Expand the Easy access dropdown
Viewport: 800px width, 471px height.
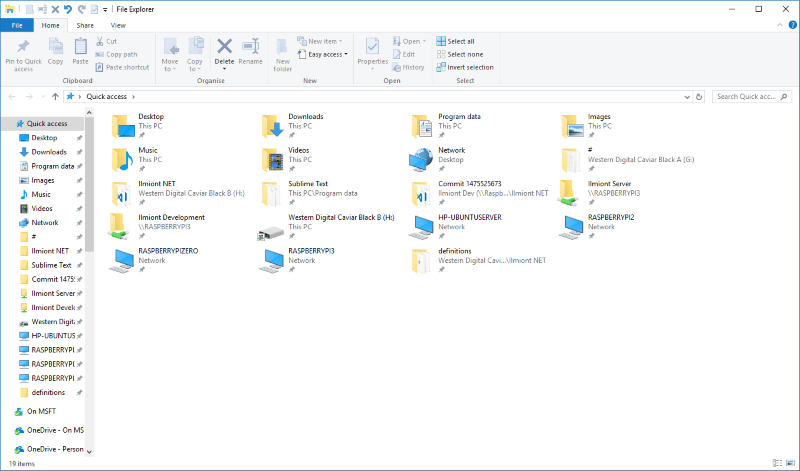(328, 54)
